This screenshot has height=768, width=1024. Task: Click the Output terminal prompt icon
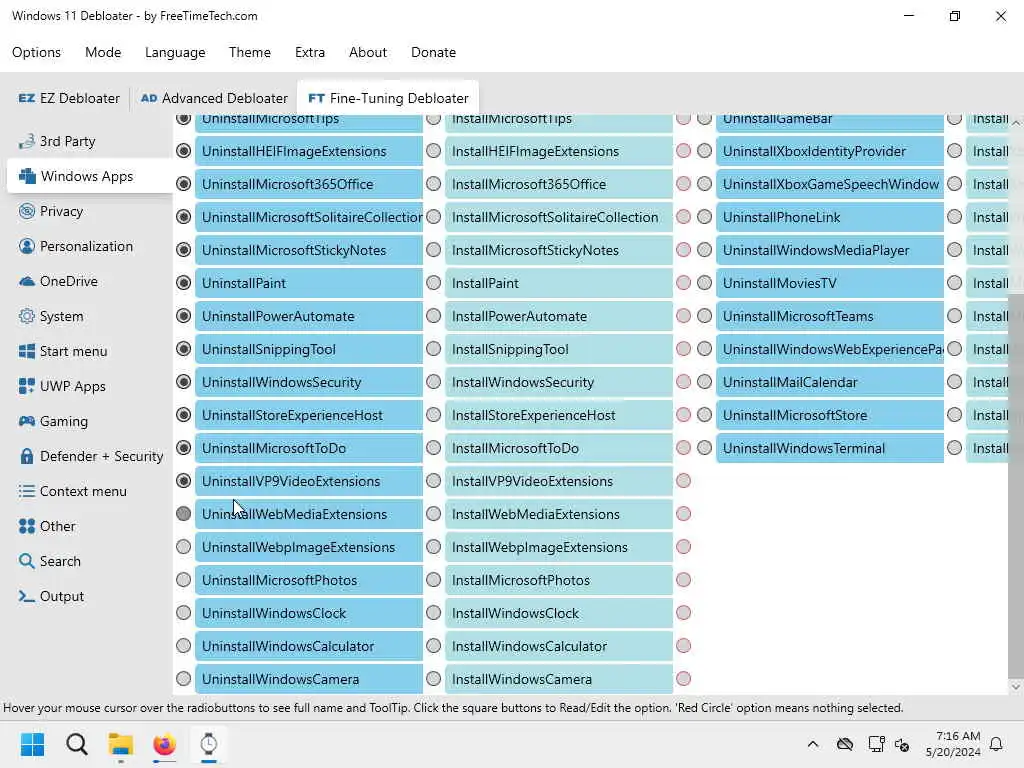27,596
